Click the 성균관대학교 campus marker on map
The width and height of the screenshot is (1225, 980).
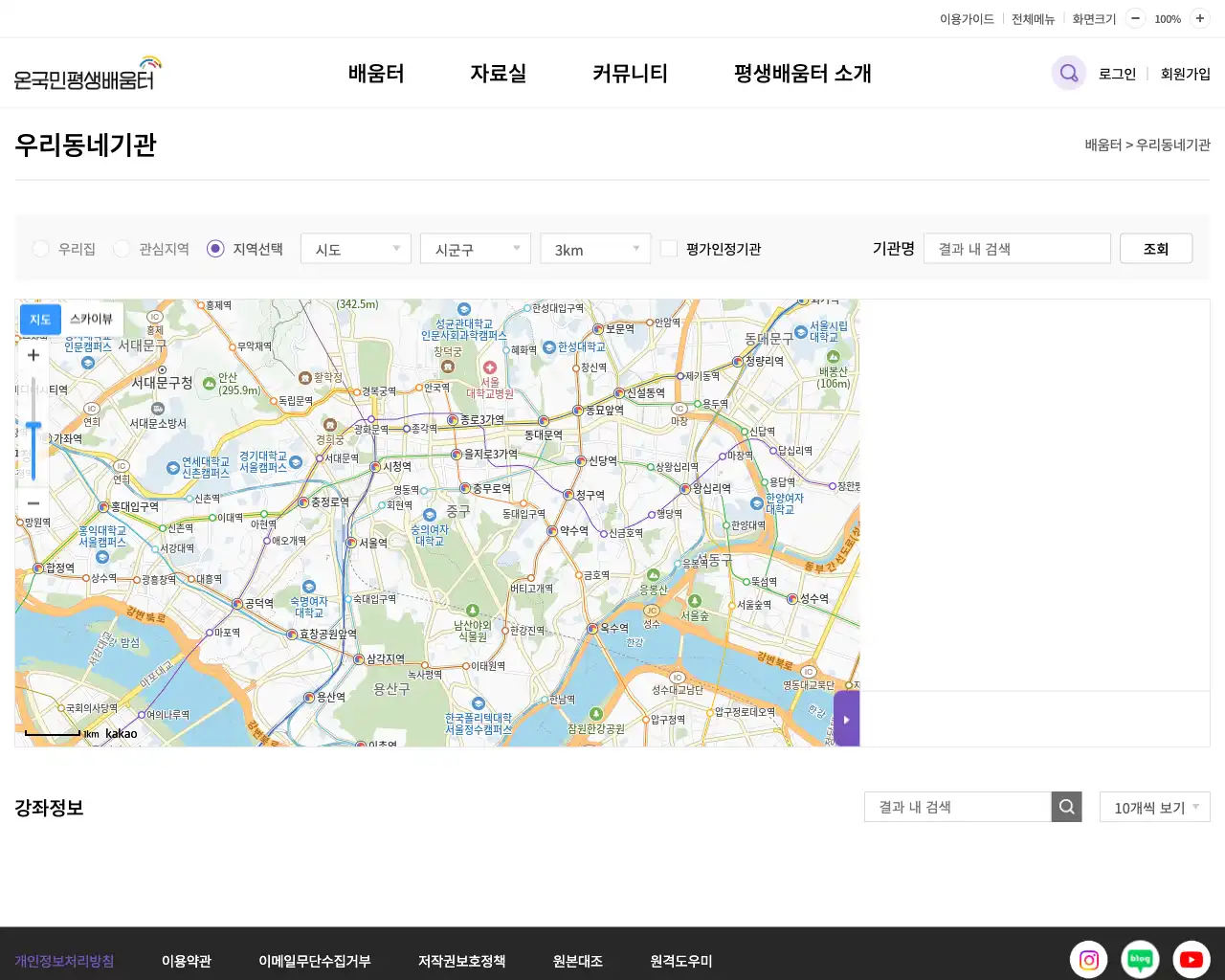pyautogui.click(x=464, y=309)
